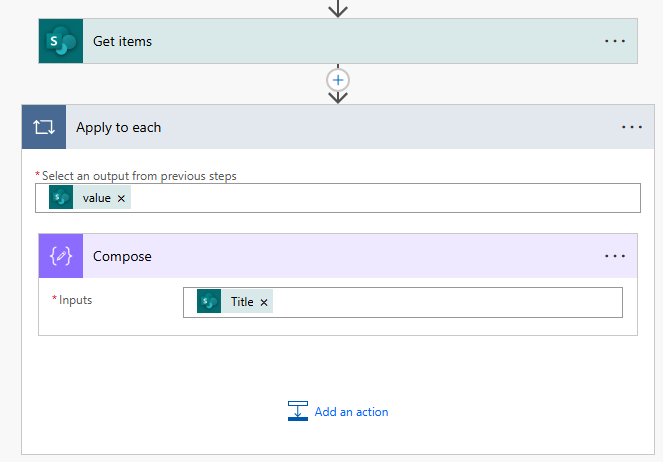Remove the Title token with its X
Image resolution: width=663 pixels, height=462 pixels.
tap(264, 302)
